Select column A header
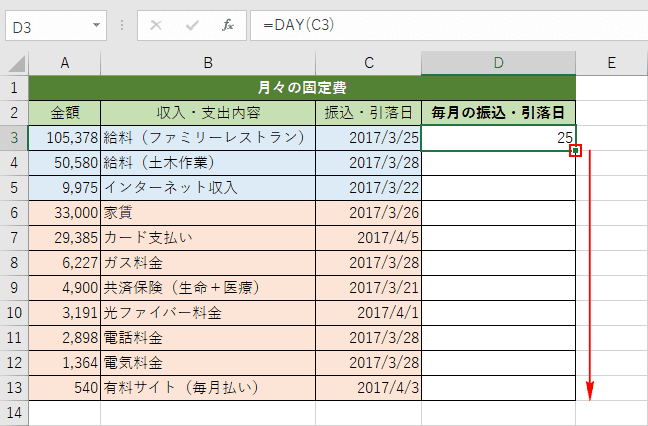This screenshot has width=648, height=426. click(64, 63)
